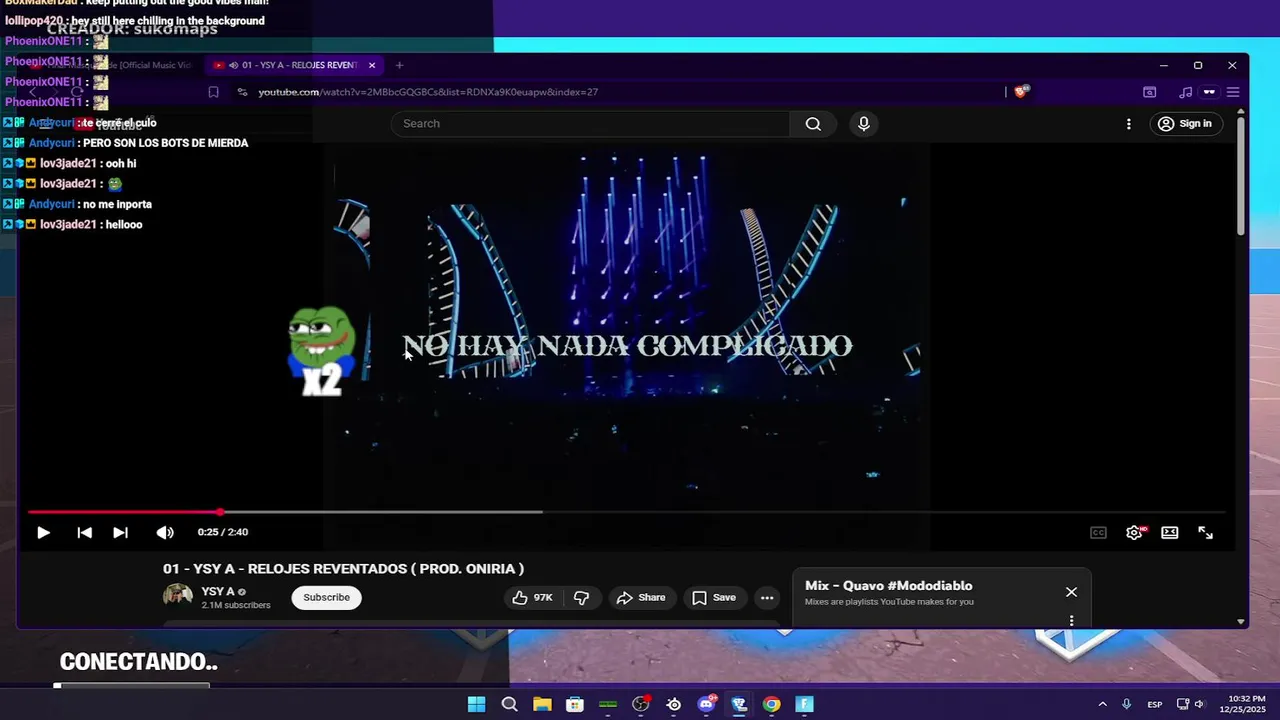Save the video to a playlist
Viewport: 1280px width, 720px height.
[x=714, y=598]
